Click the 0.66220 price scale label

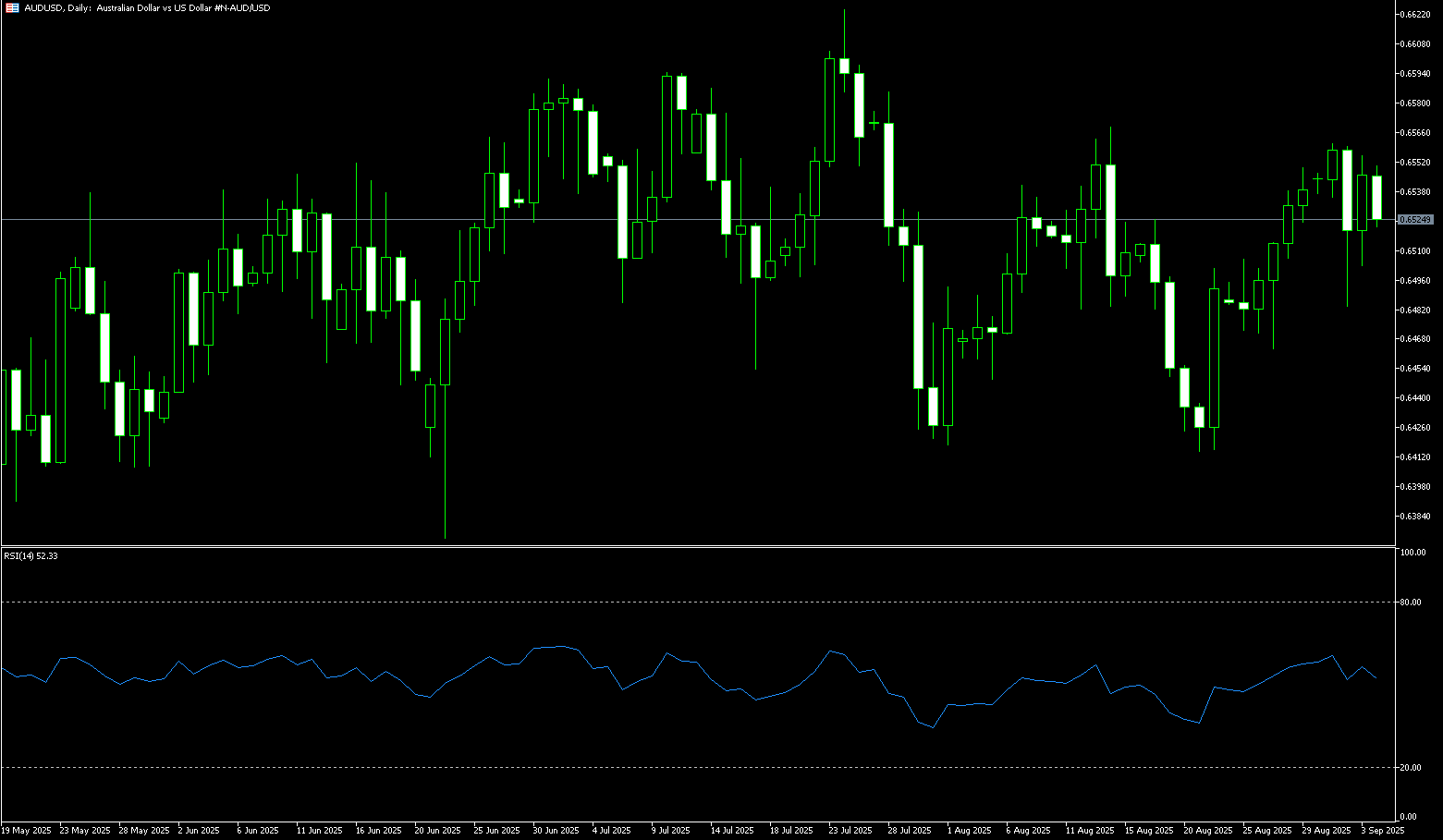[x=1415, y=15]
